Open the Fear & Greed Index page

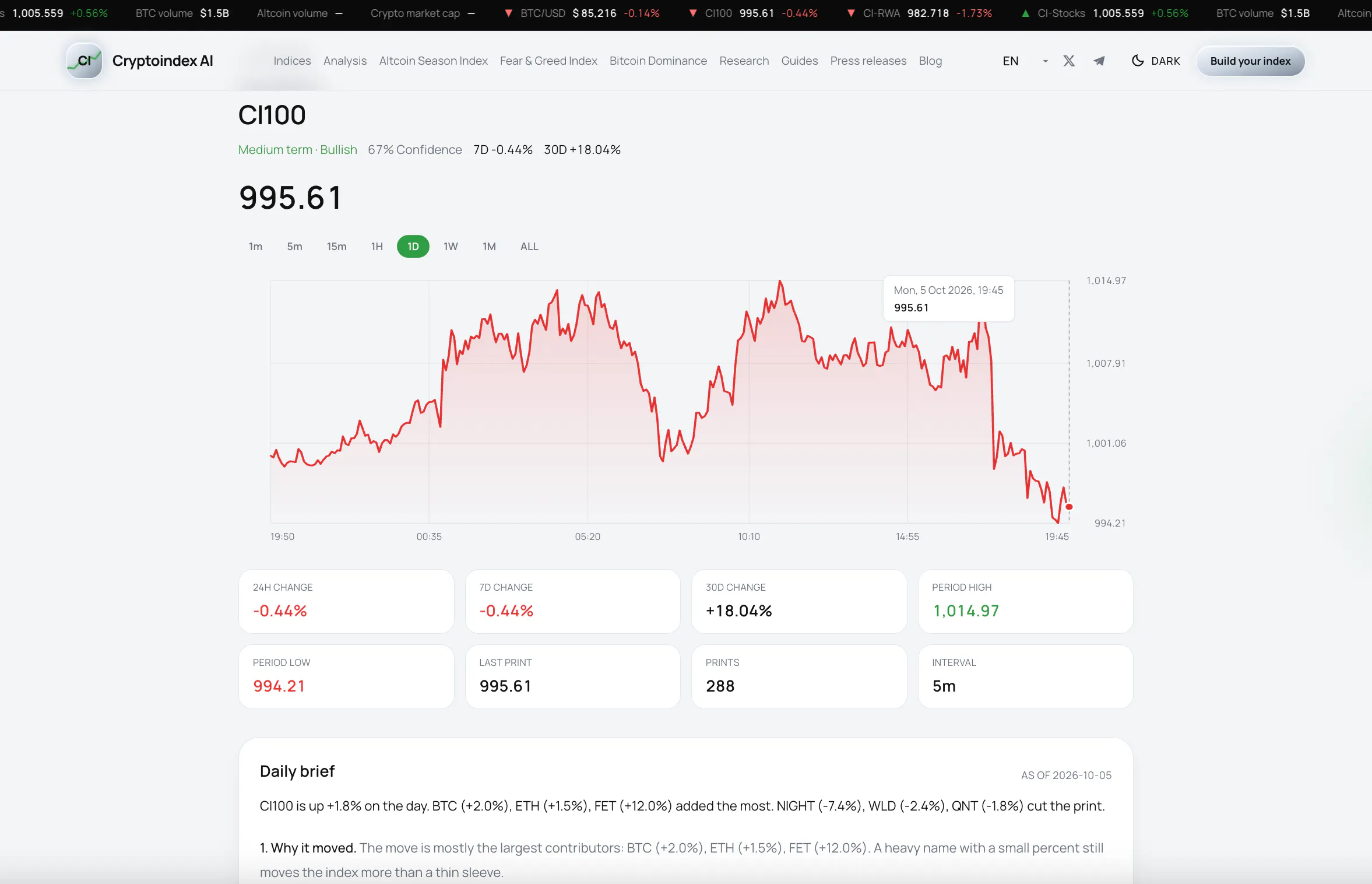[x=548, y=61]
